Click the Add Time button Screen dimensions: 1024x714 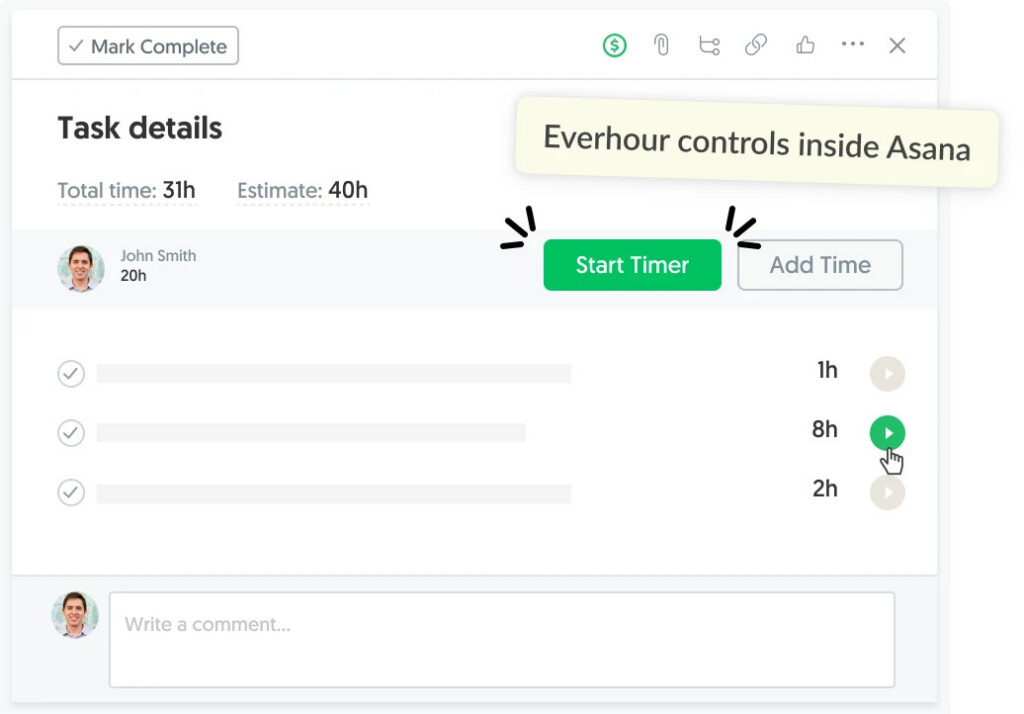820,265
